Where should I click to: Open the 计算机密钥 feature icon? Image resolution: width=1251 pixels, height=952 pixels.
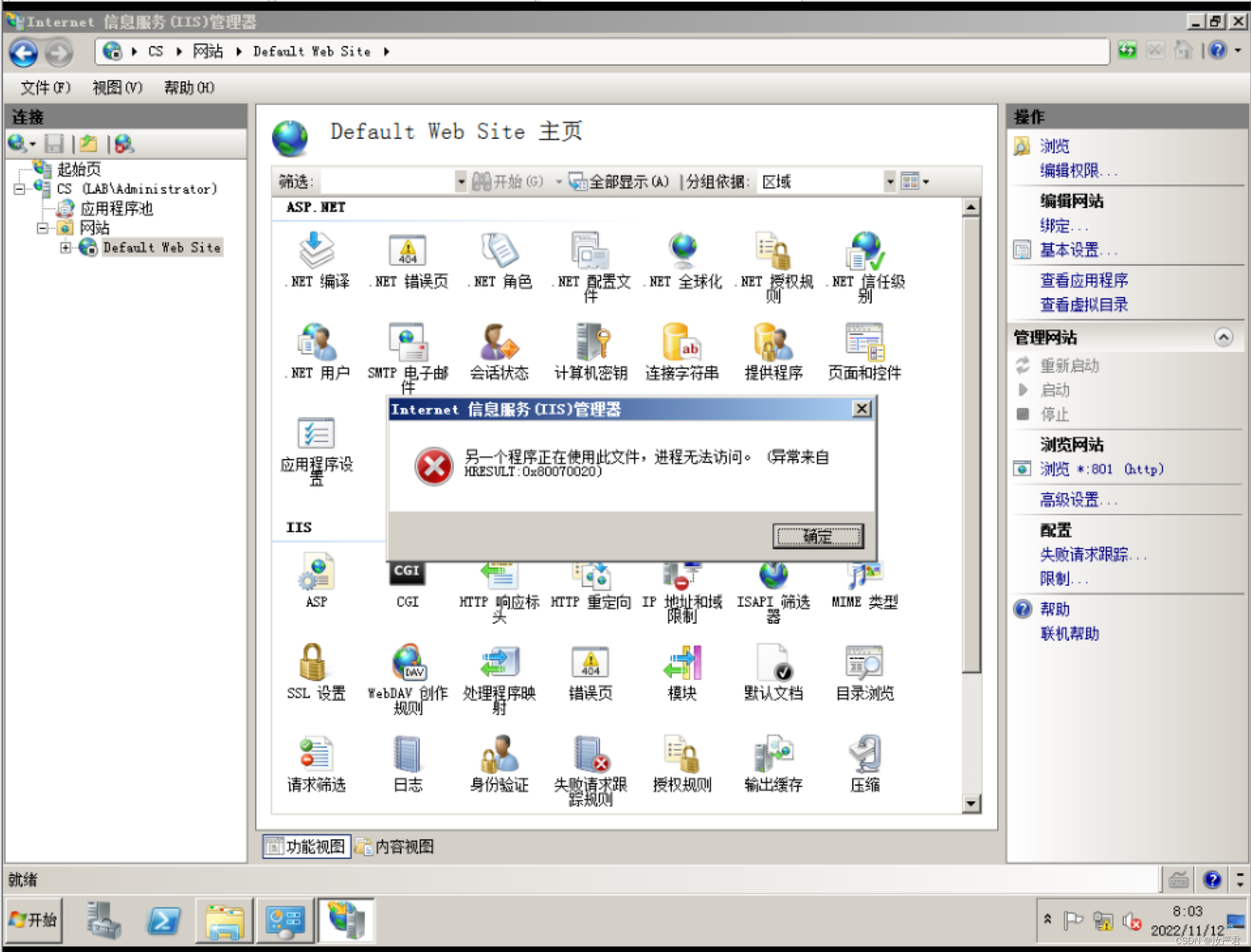click(591, 342)
